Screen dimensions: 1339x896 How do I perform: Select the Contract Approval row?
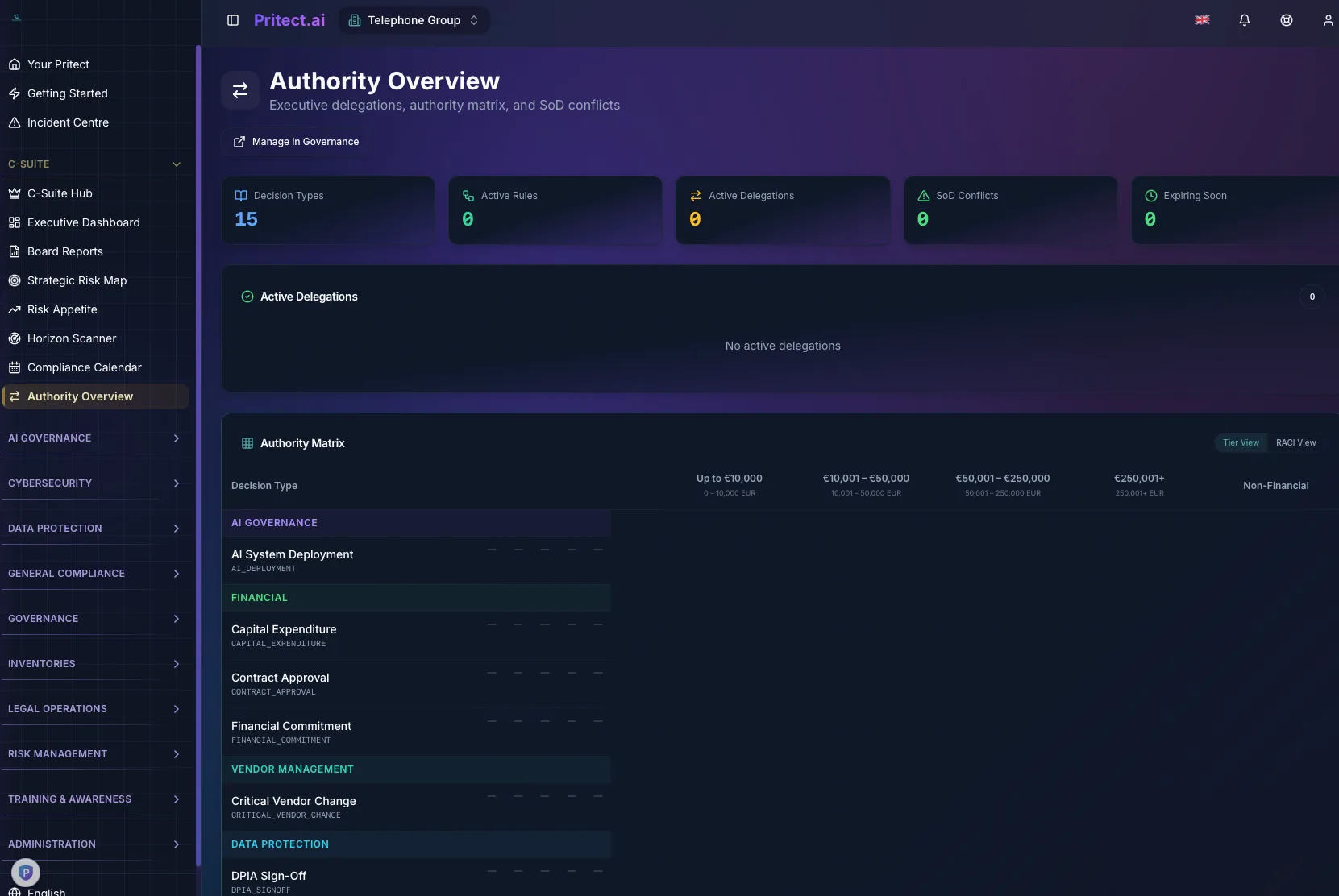417,684
